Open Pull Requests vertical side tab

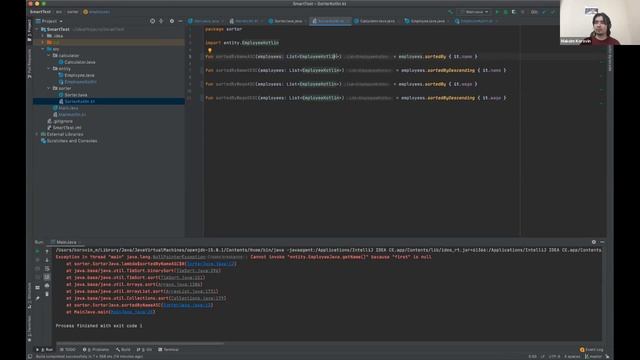click(x=29, y=63)
